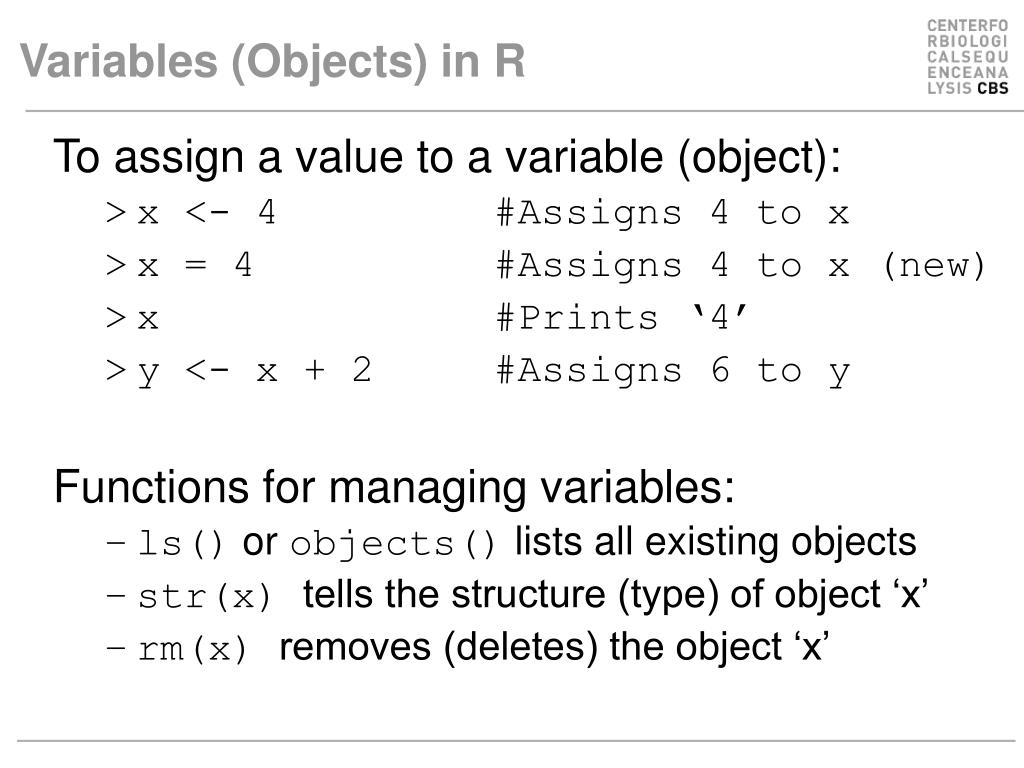Click the code y <- x + 2
Viewport: 1024px width, 768px height.
(x=238, y=372)
